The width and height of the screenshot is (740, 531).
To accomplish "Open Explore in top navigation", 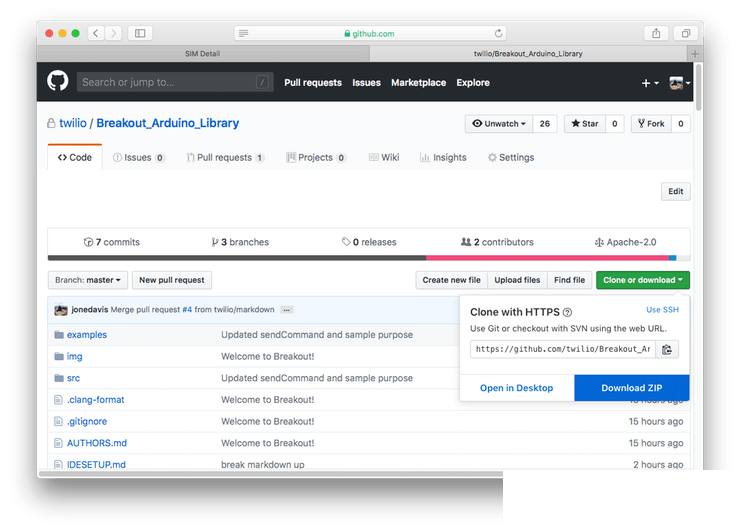I will click(473, 83).
